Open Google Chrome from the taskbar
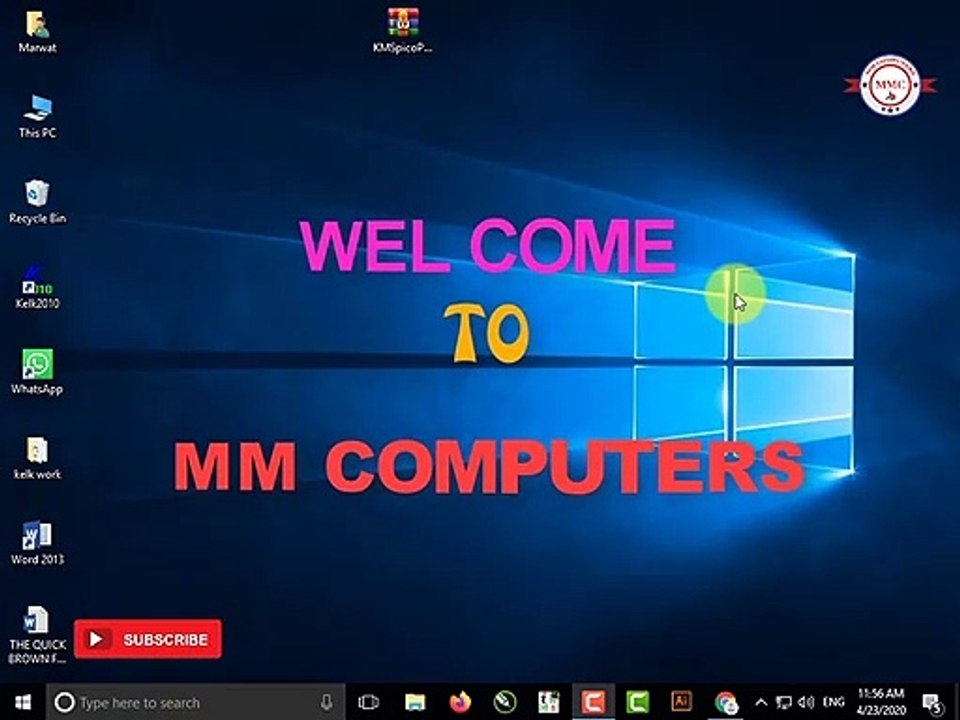The image size is (960, 720). 727,702
